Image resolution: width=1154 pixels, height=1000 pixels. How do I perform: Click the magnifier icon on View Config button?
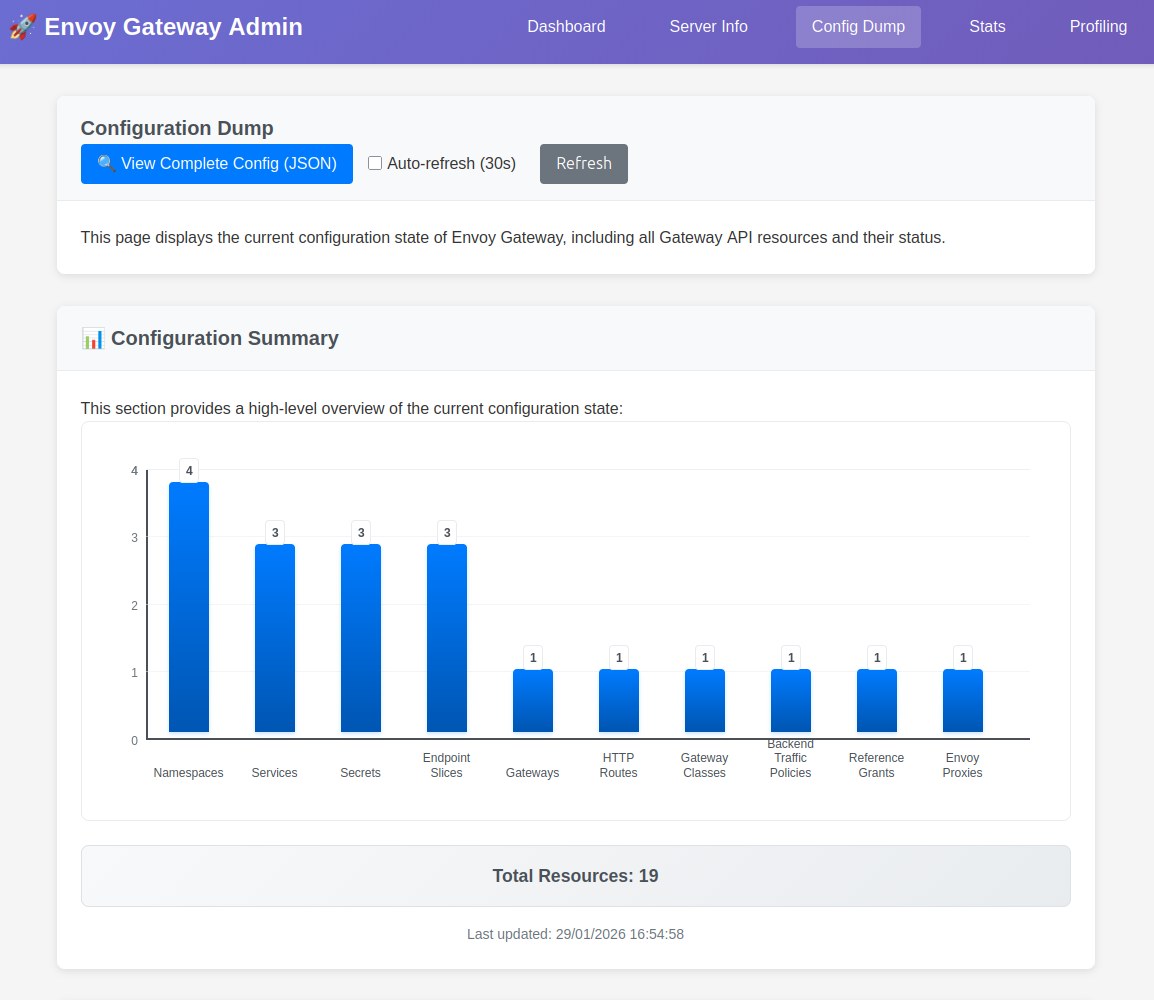(x=107, y=164)
